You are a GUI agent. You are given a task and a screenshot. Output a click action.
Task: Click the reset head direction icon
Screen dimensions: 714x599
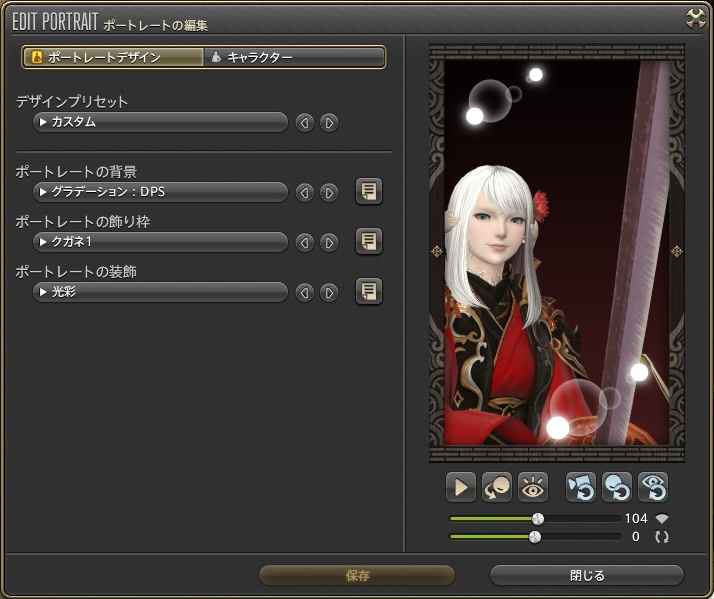(617, 487)
